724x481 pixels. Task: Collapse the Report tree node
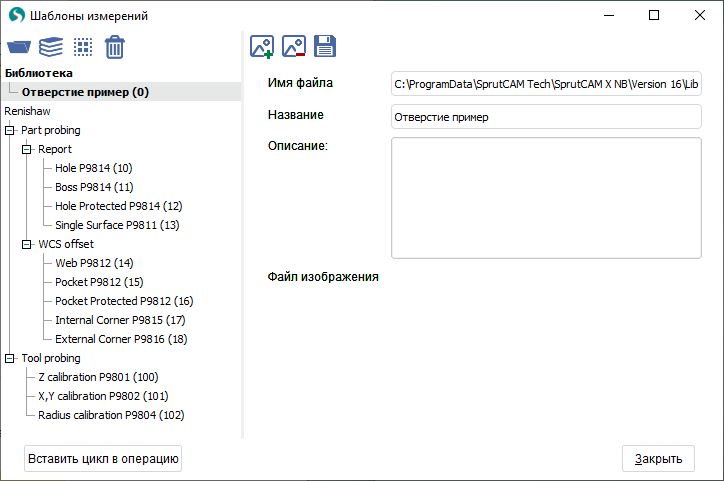27,149
